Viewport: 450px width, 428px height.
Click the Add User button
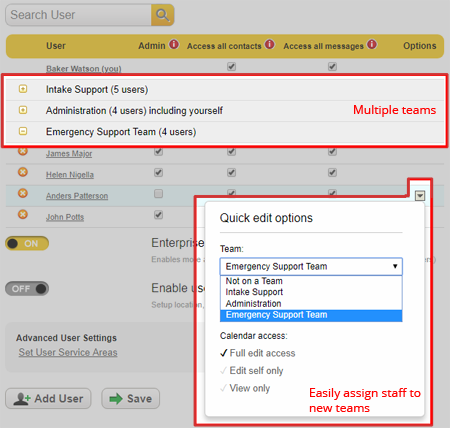[x=48, y=398]
